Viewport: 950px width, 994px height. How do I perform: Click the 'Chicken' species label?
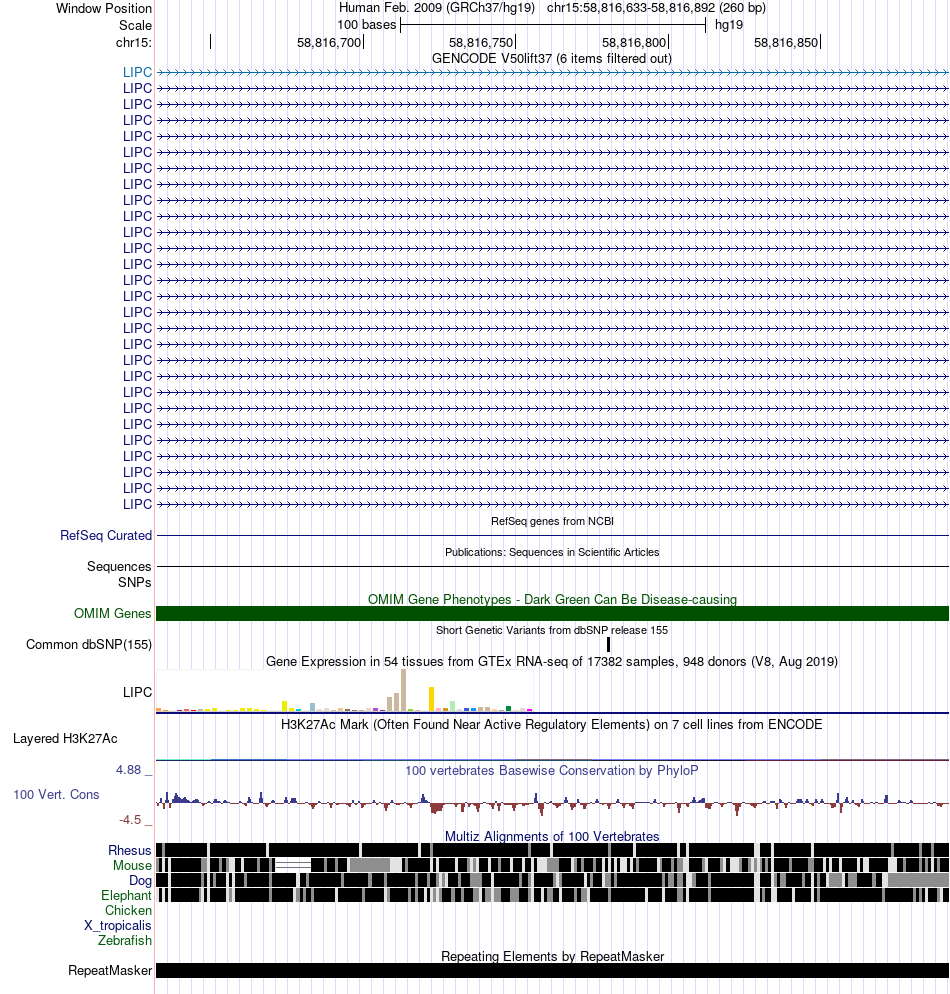(129, 910)
